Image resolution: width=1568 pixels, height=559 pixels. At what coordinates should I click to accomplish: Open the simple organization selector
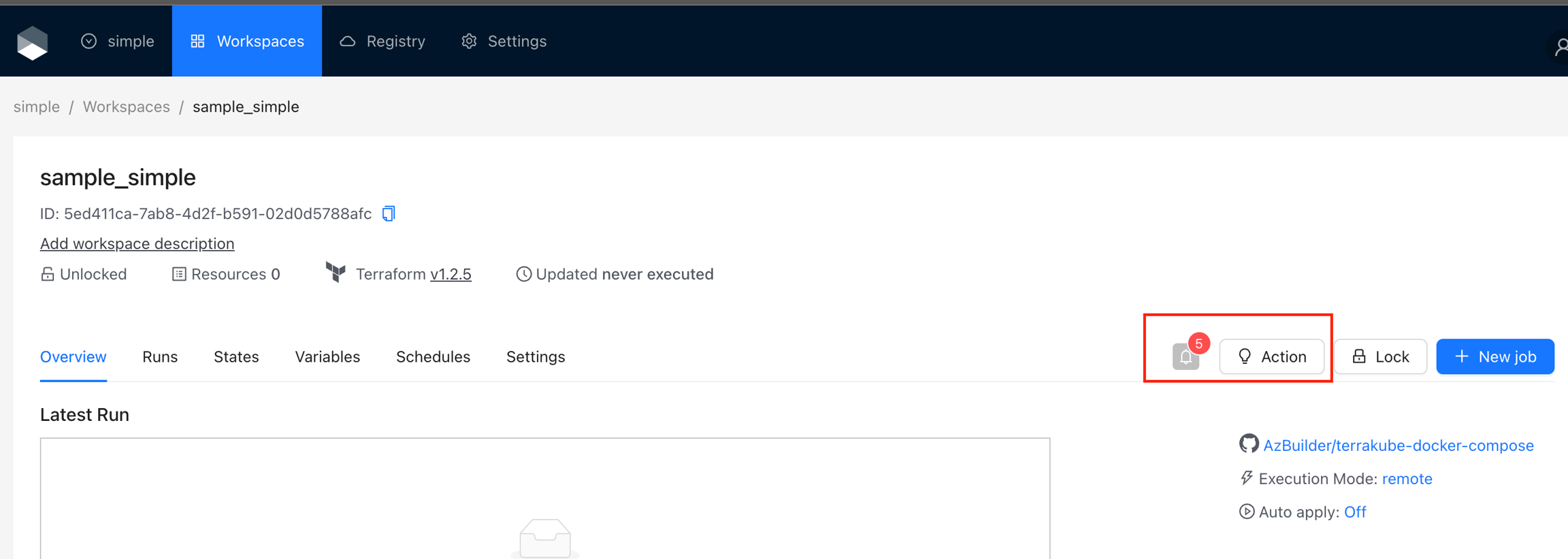pos(118,41)
